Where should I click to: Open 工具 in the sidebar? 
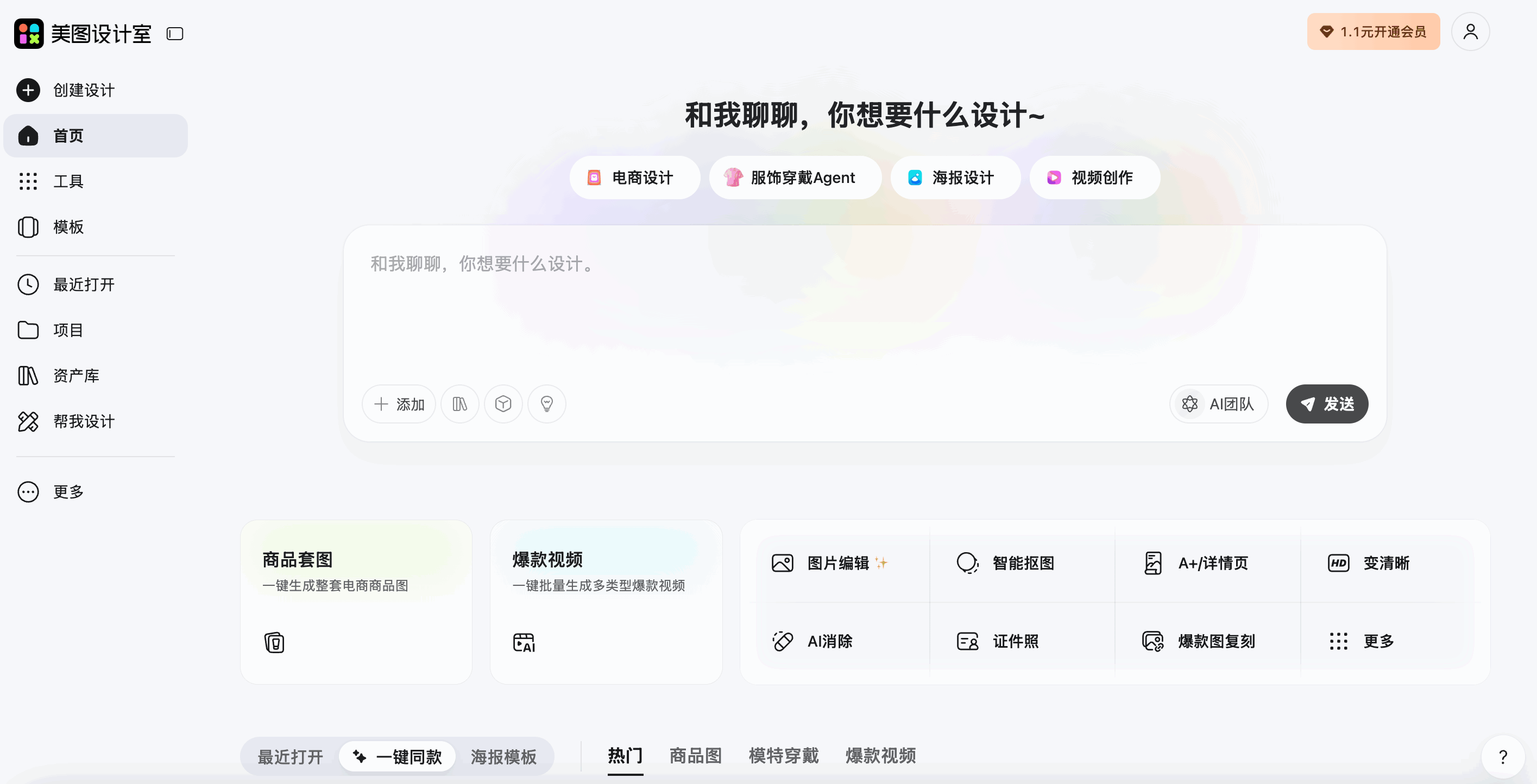point(96,181)
